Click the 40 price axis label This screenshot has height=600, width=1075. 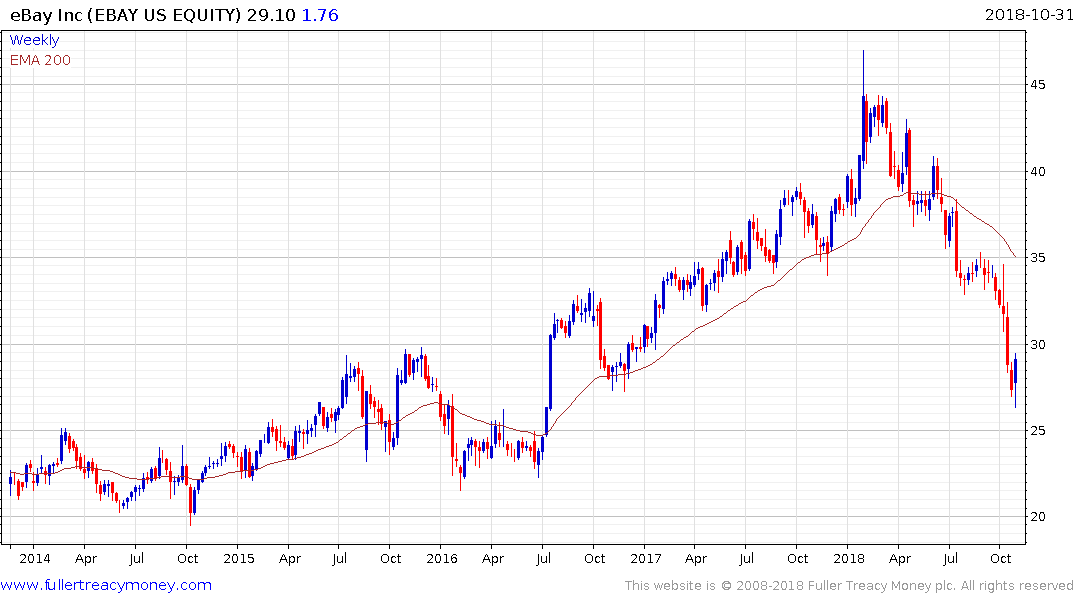[x=1037, y=171]
